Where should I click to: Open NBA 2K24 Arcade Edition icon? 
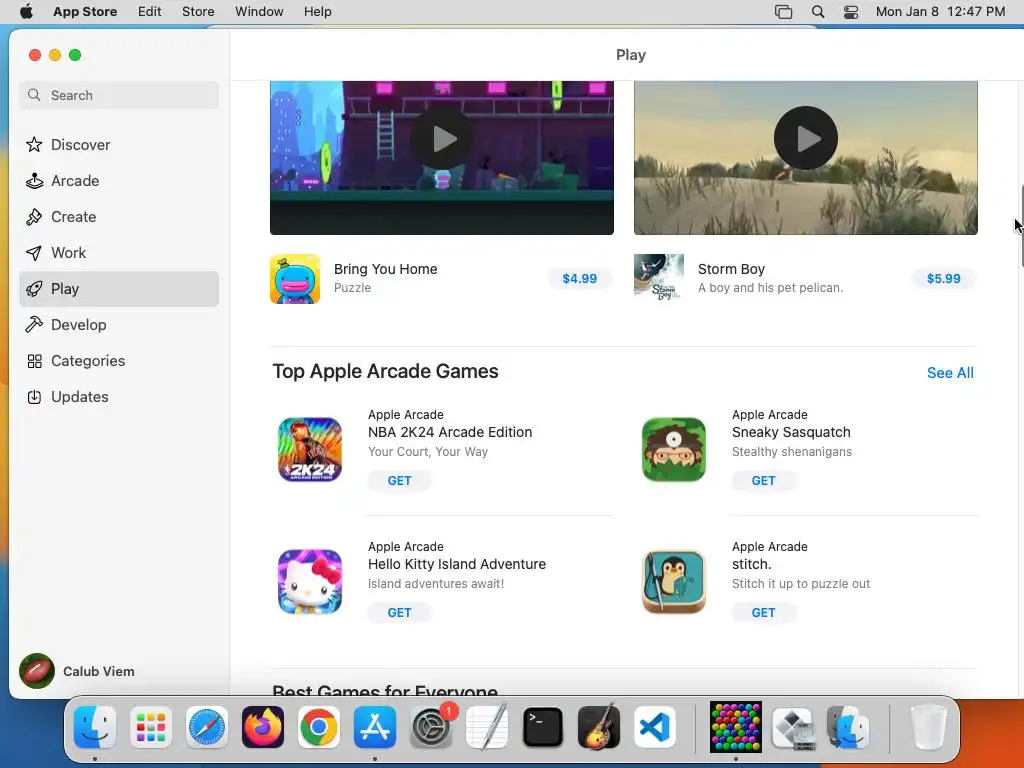tap(310, 449)
